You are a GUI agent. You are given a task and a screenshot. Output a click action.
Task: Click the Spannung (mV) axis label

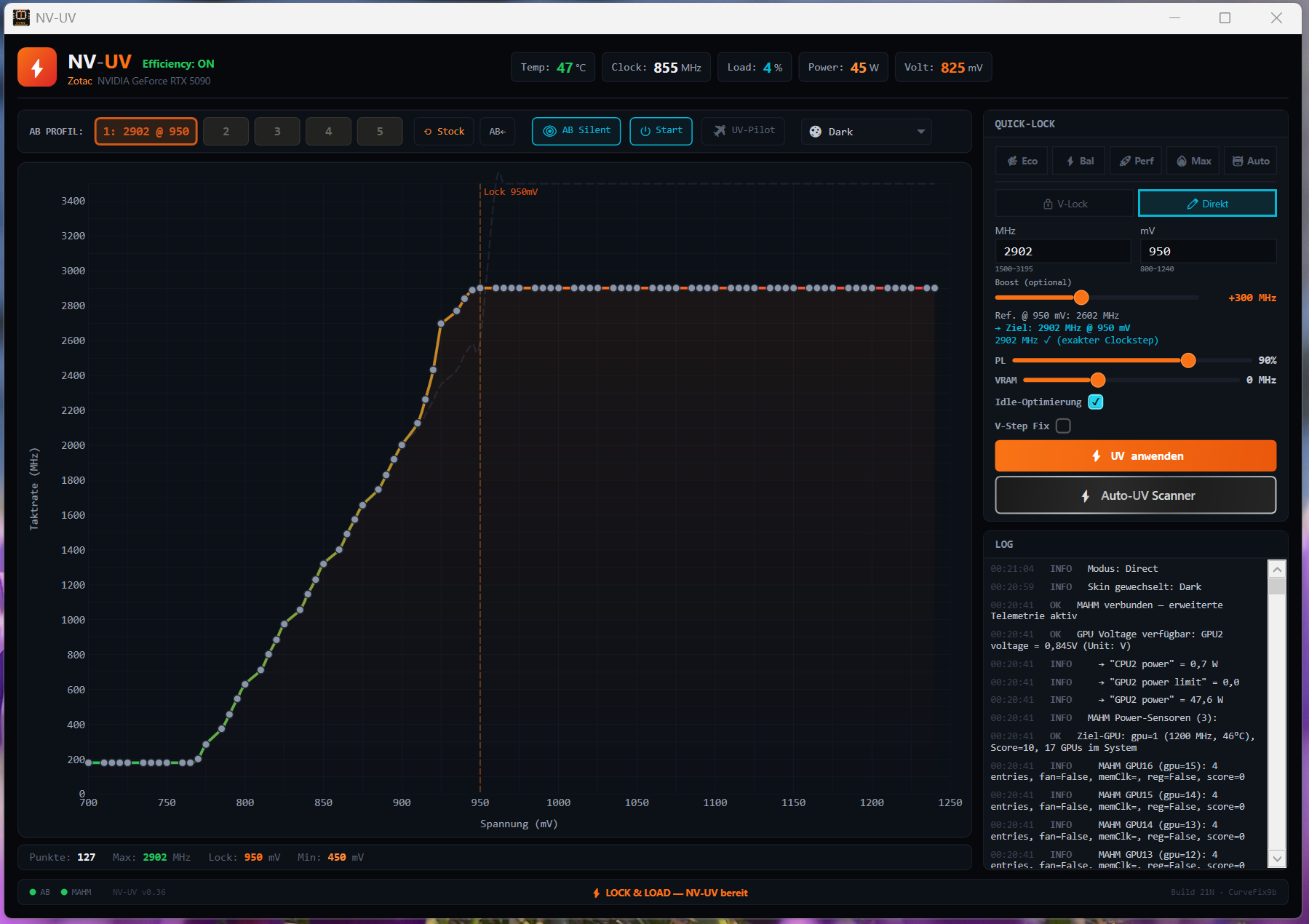tap(519, 824)
